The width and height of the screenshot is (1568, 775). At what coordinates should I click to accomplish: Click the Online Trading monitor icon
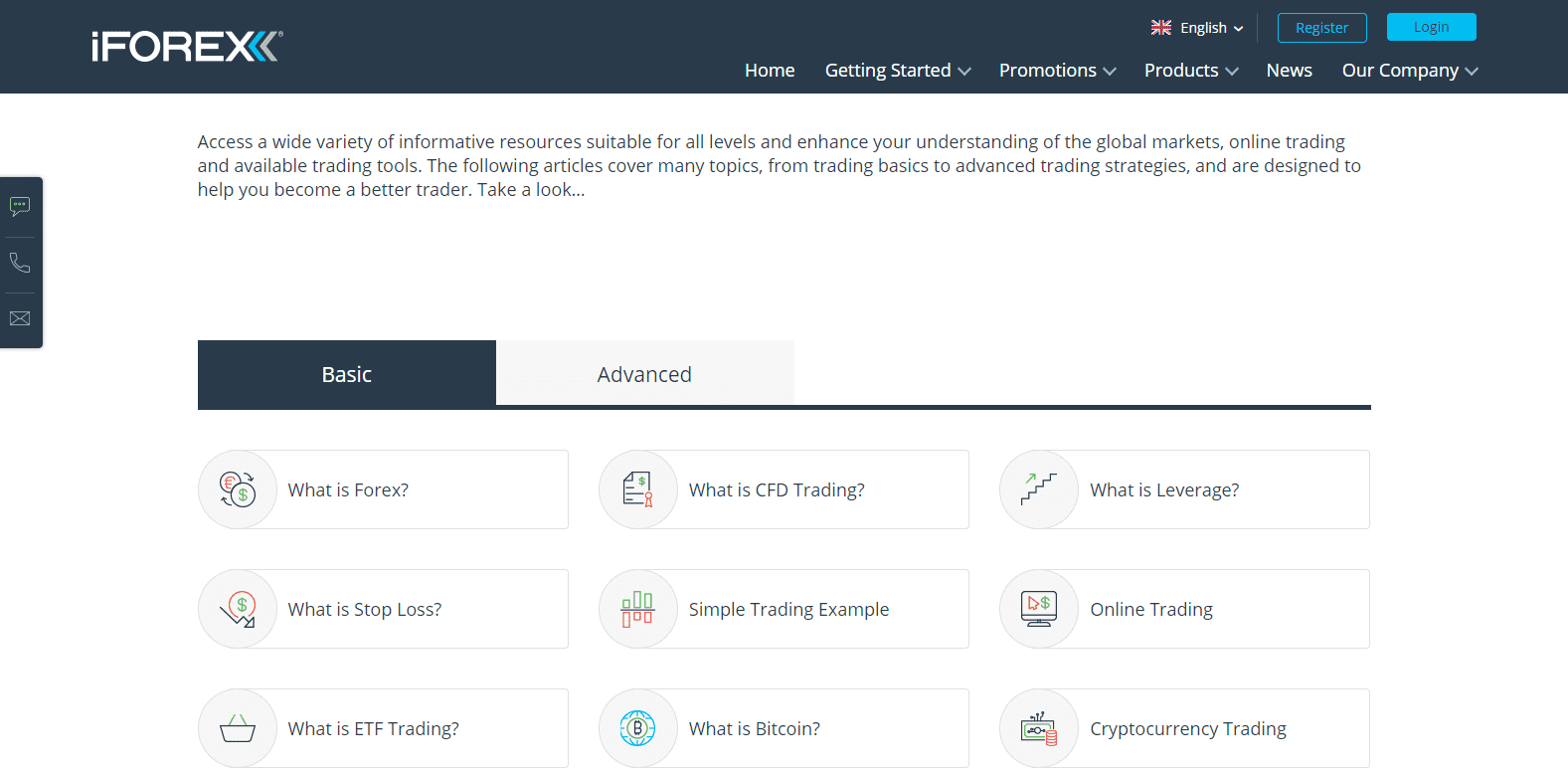pos(1039,609)
